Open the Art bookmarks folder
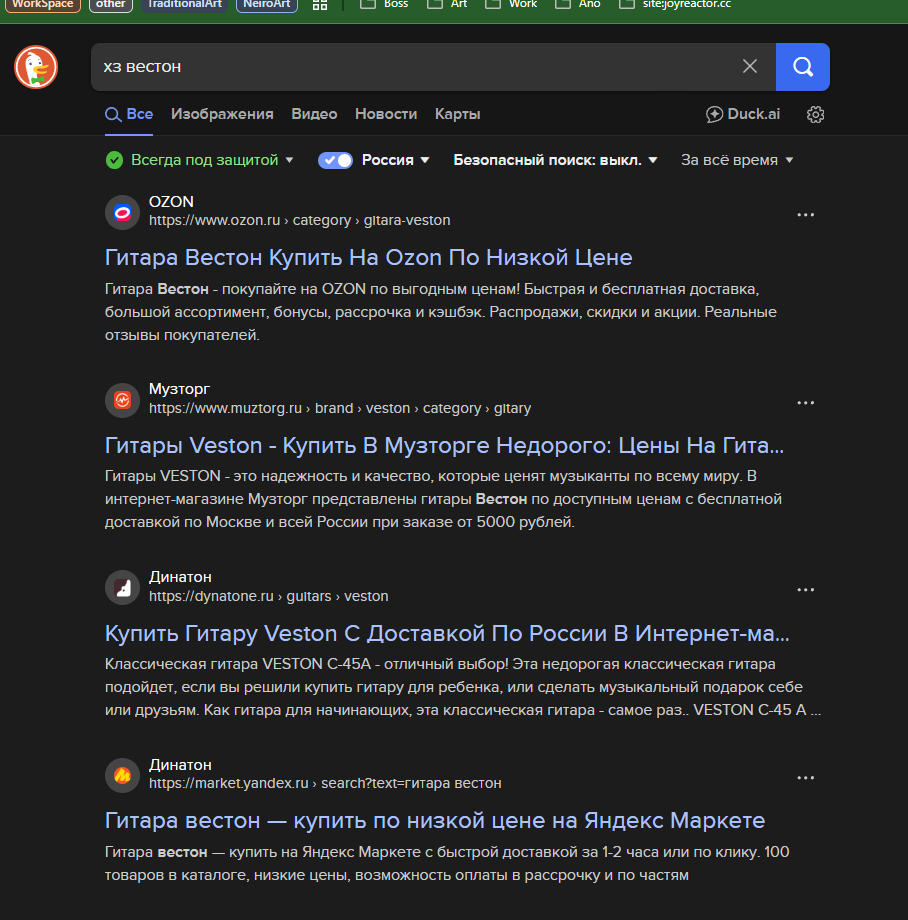The image size is (908, 920). pyautogui.click(x=447, y=5)
